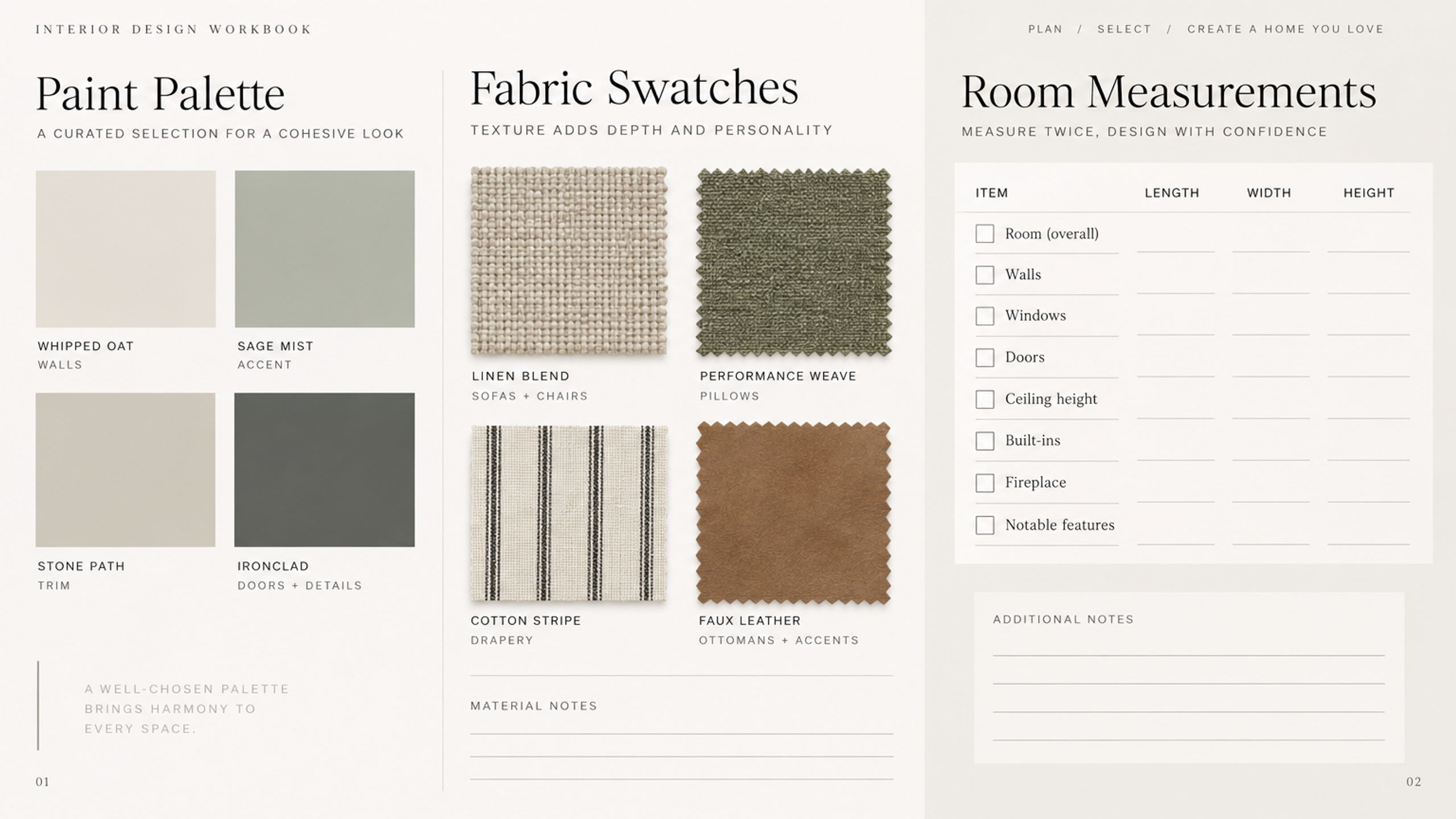Click the 'OTTOMANS + ACCENTS' label
Image resolution: width=1456 pixels, height=819 pixels.
click(779, 640)
